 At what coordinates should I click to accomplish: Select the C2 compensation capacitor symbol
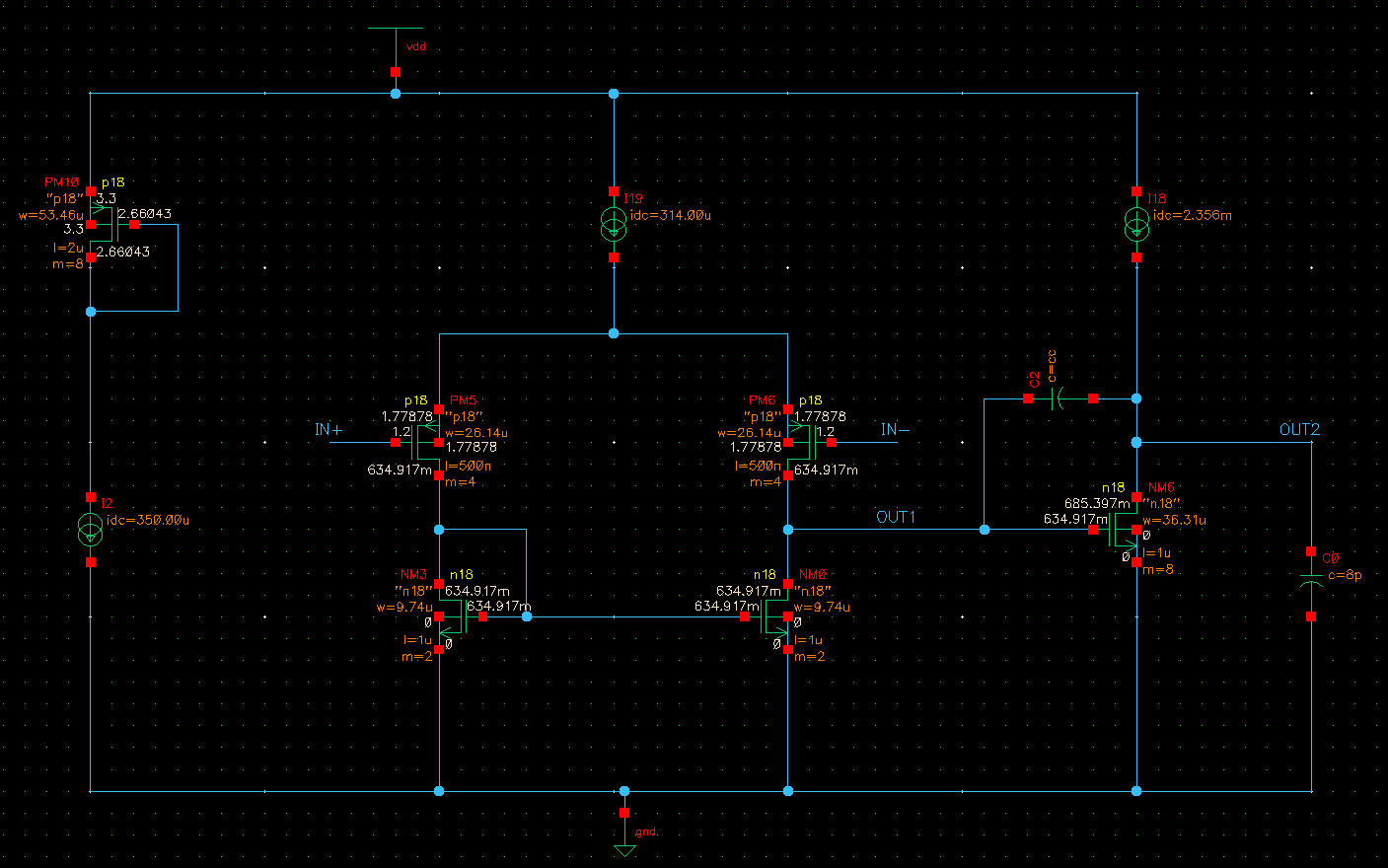click(x=1060, y=398)
